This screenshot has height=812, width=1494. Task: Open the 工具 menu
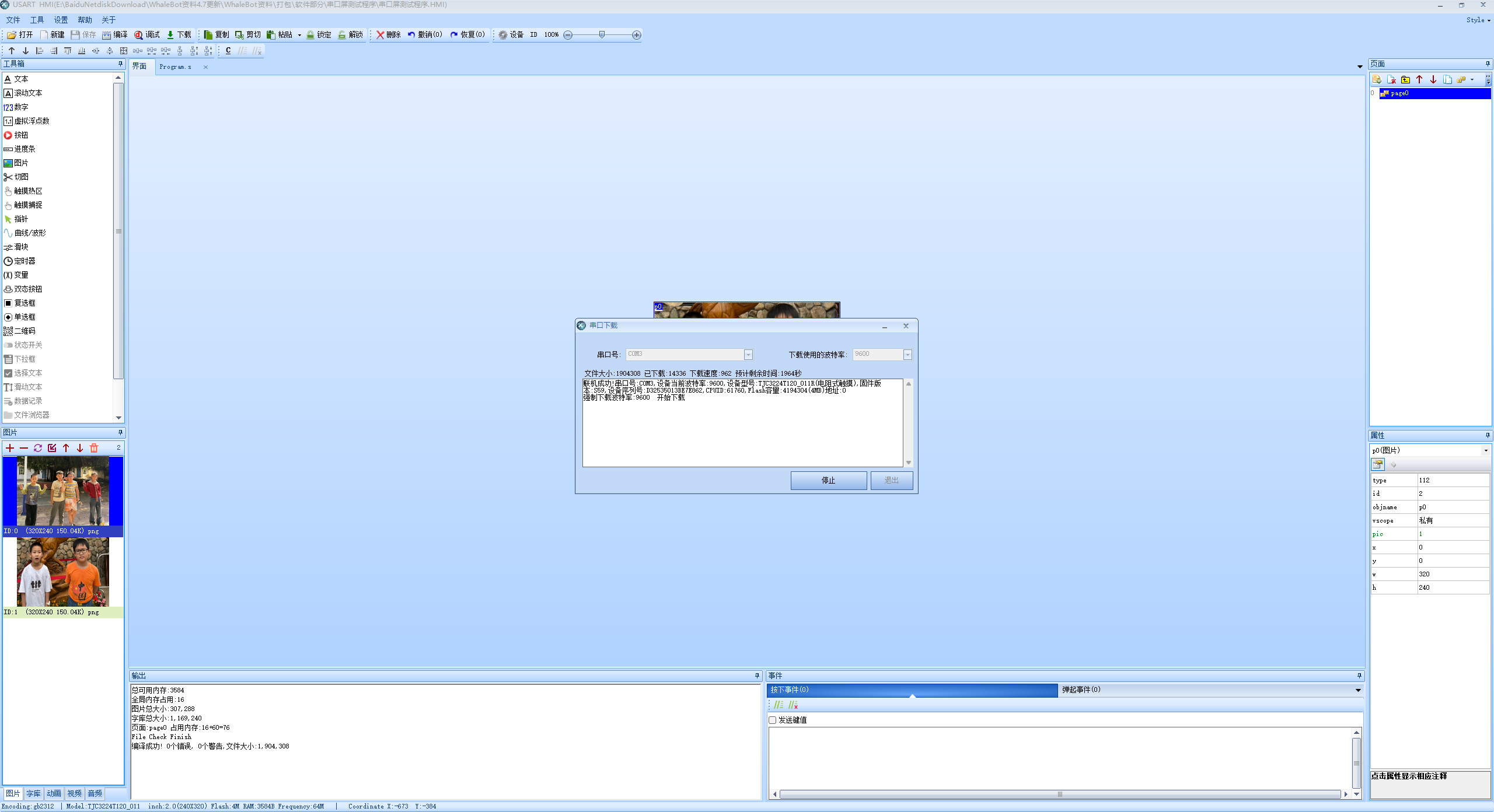[x=37, y=20]
